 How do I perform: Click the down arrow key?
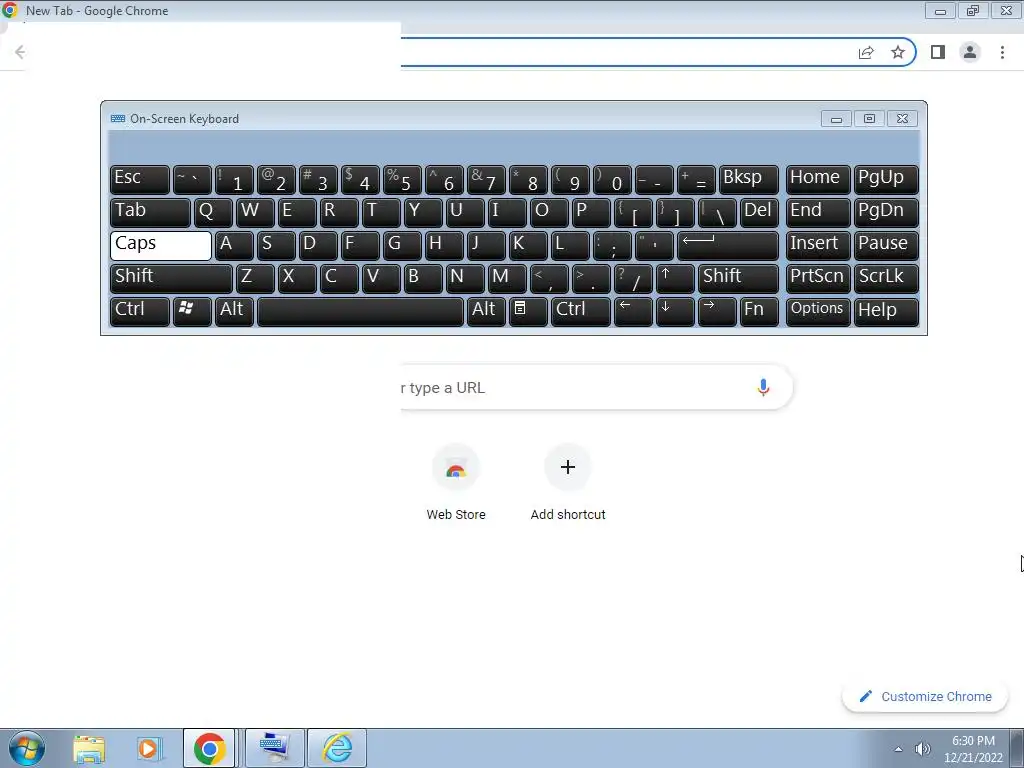[675, 312]
